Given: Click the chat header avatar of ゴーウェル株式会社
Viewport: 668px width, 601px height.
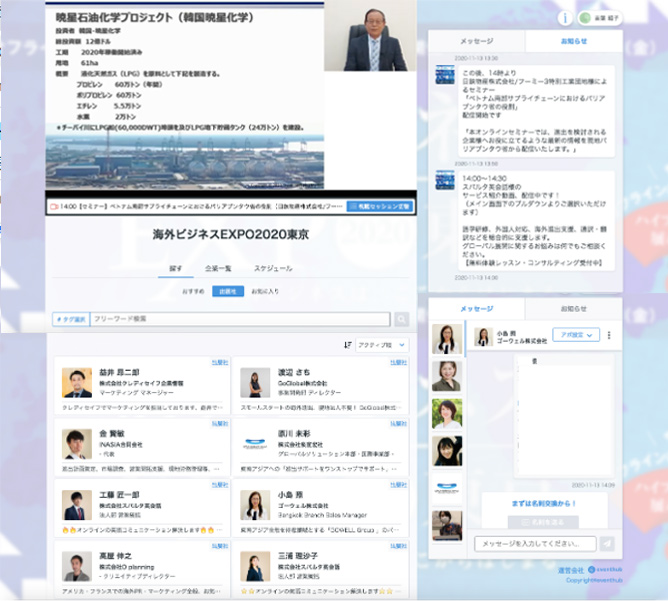Looking at the screenshot, I should point(484,336).
